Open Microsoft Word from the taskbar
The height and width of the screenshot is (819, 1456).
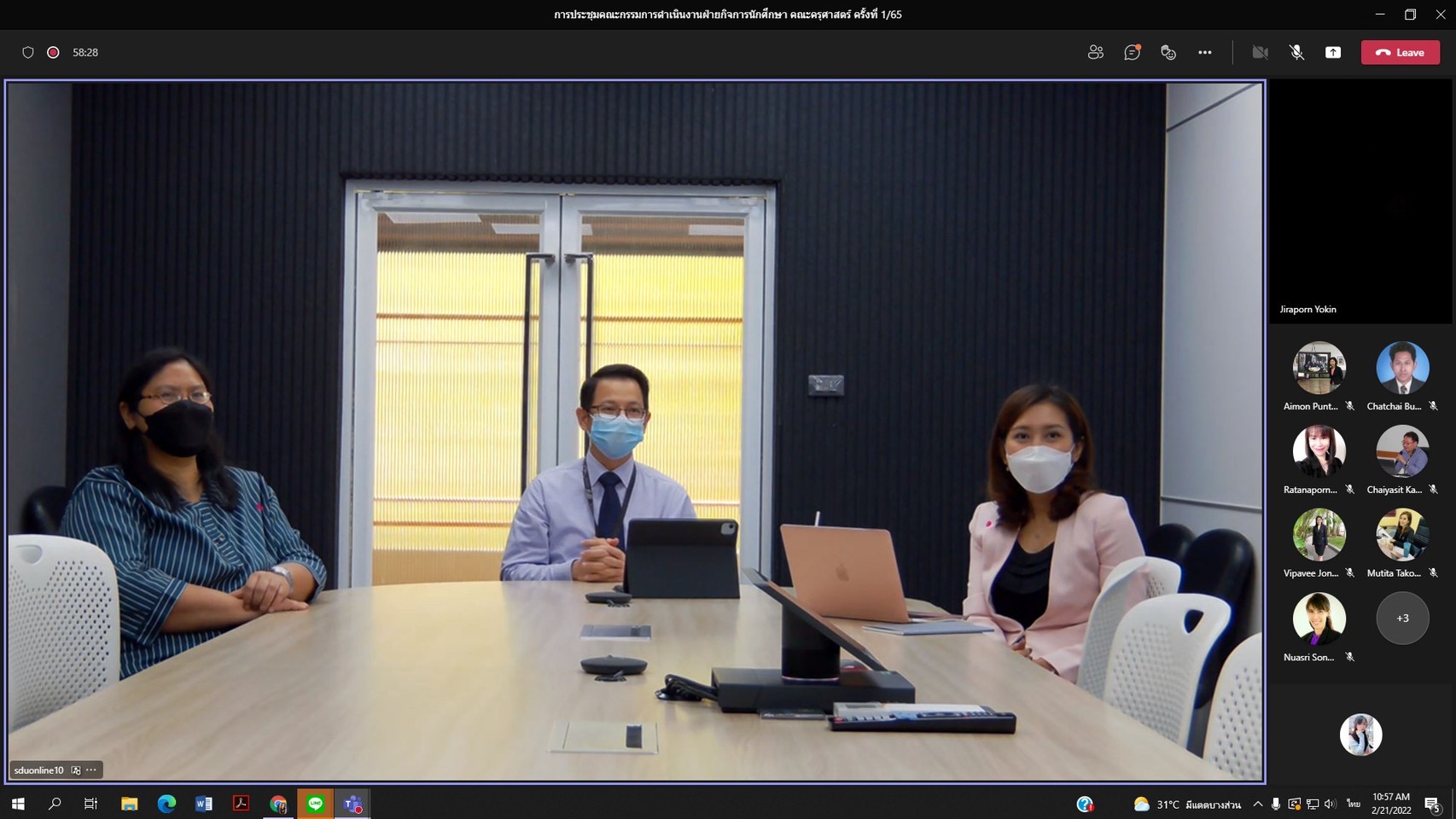click(x=203, y=804)
